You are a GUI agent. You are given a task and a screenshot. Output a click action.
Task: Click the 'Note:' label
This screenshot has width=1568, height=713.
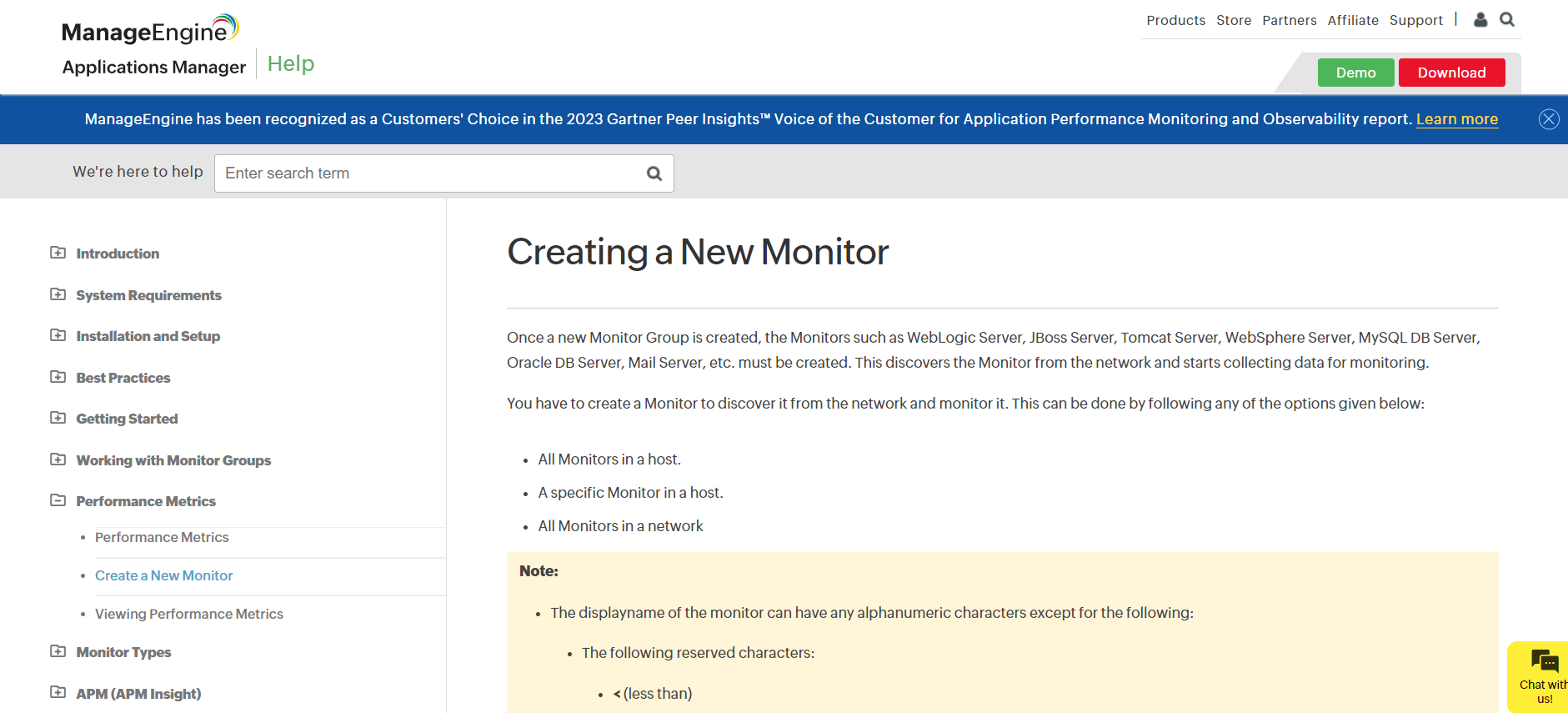539,571
